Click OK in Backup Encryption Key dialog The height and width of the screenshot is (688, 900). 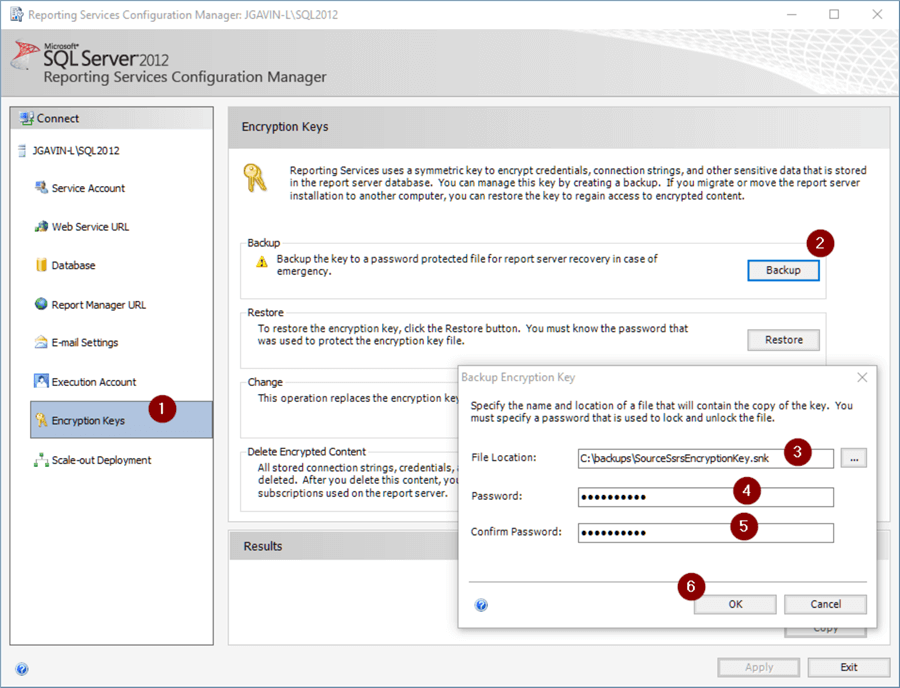[735, 604]
